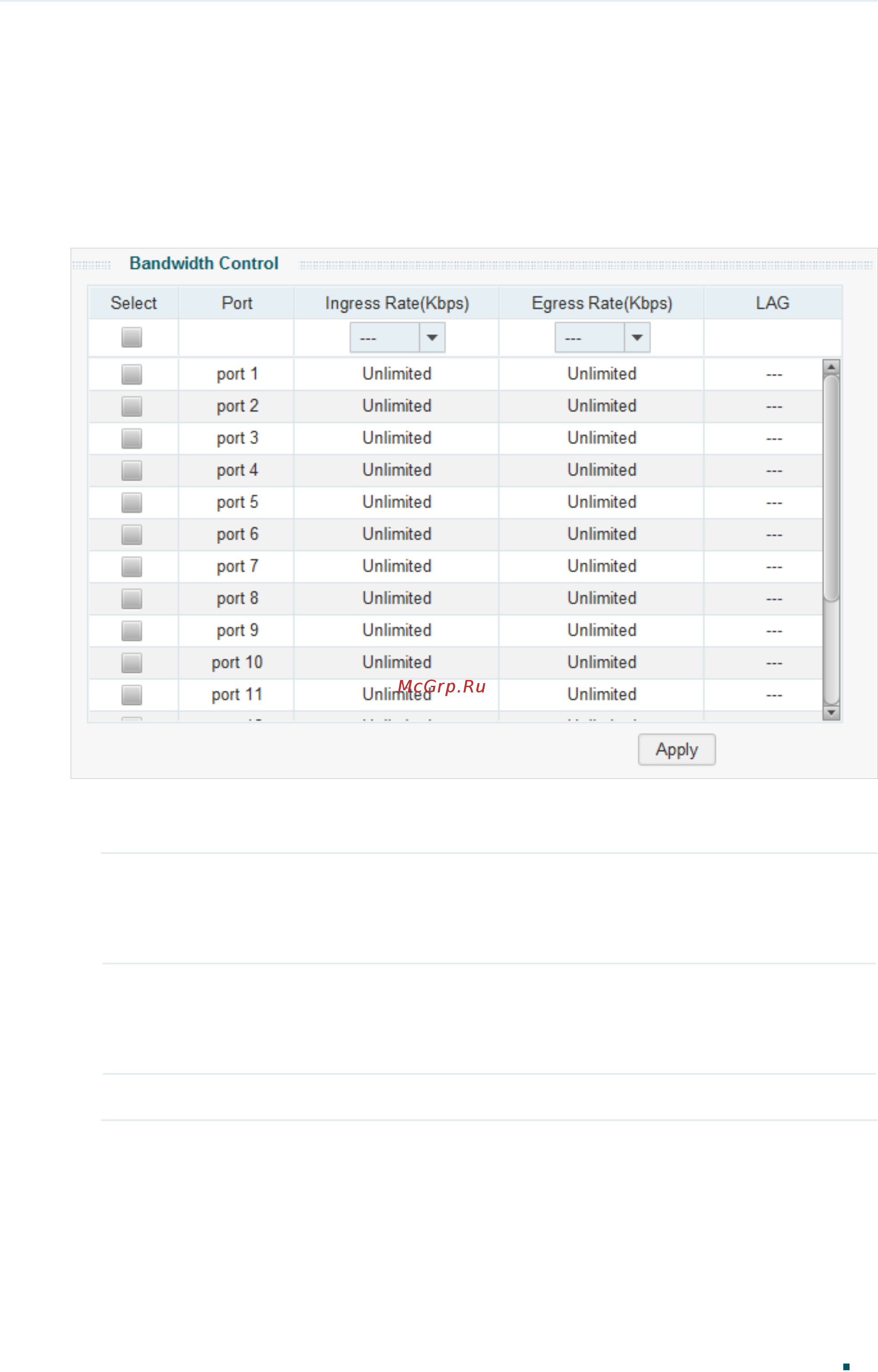Click the 'port 11' cell

point(237,695)
